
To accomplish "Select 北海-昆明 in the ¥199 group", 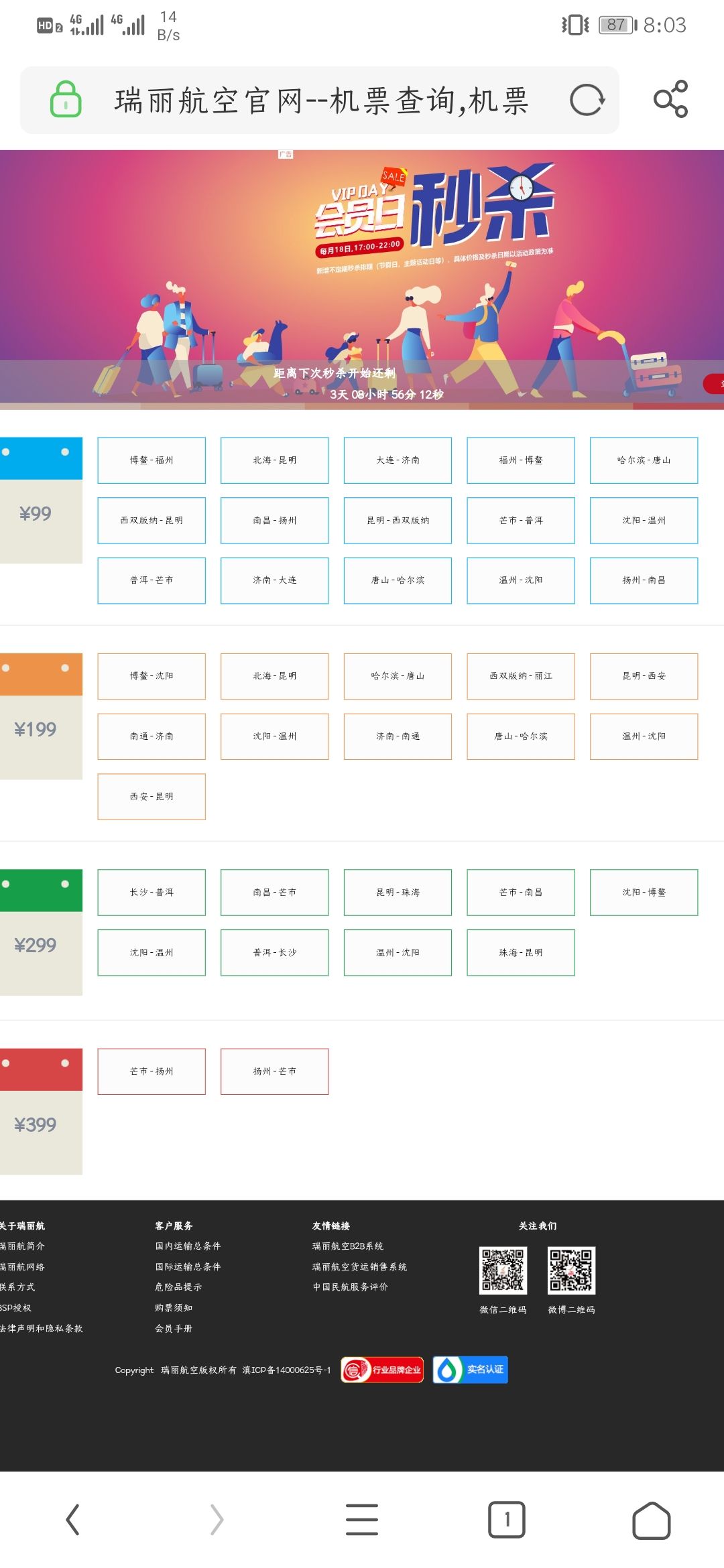I will [x=275, y=676].
